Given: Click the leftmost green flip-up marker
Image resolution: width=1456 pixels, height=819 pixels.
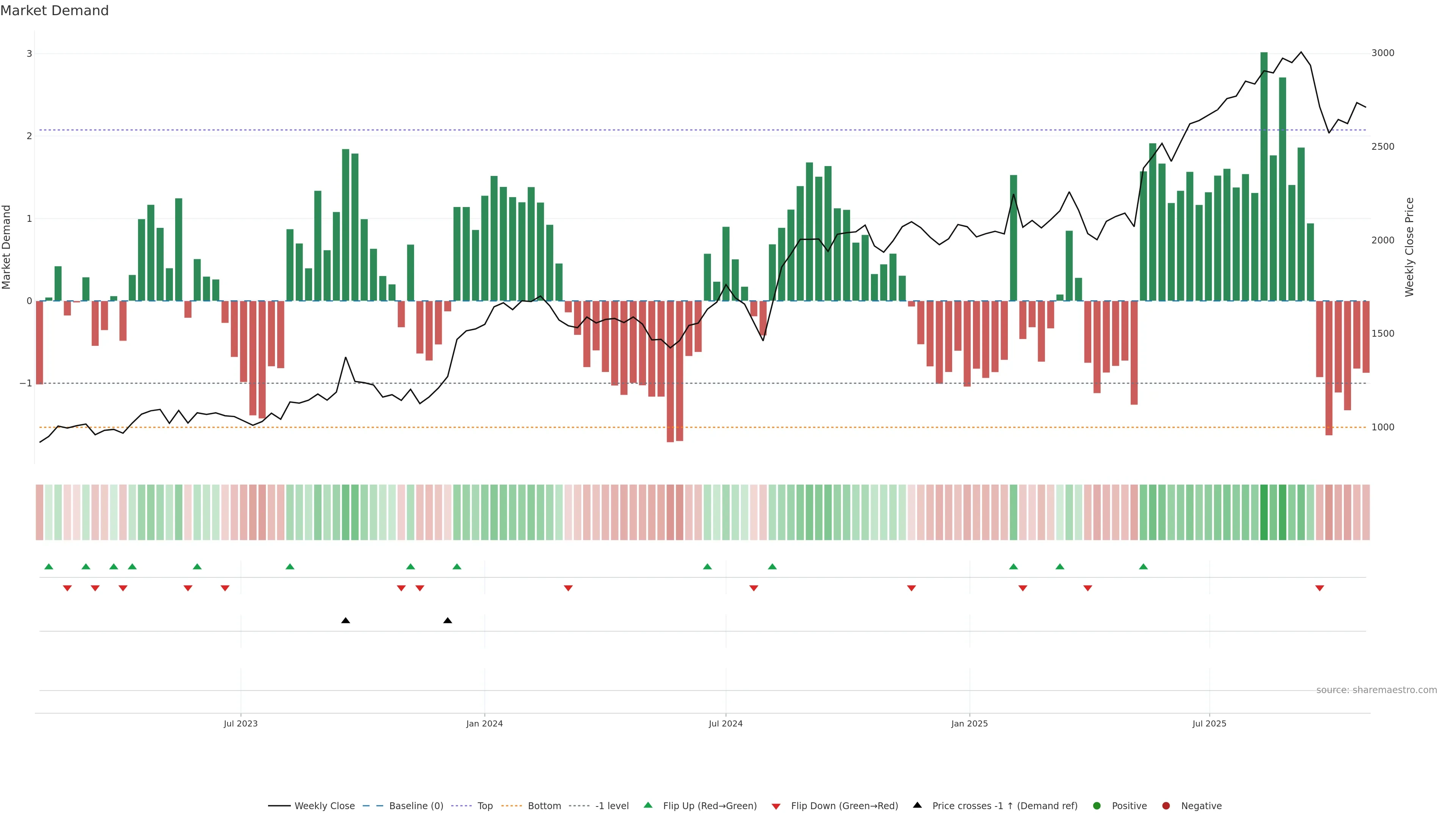Looking at the screenshot, I should click(x=49, y=566).
